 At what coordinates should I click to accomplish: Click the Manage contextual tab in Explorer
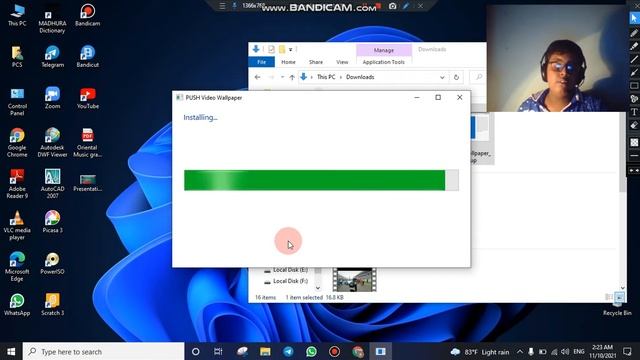click(384, 50)
